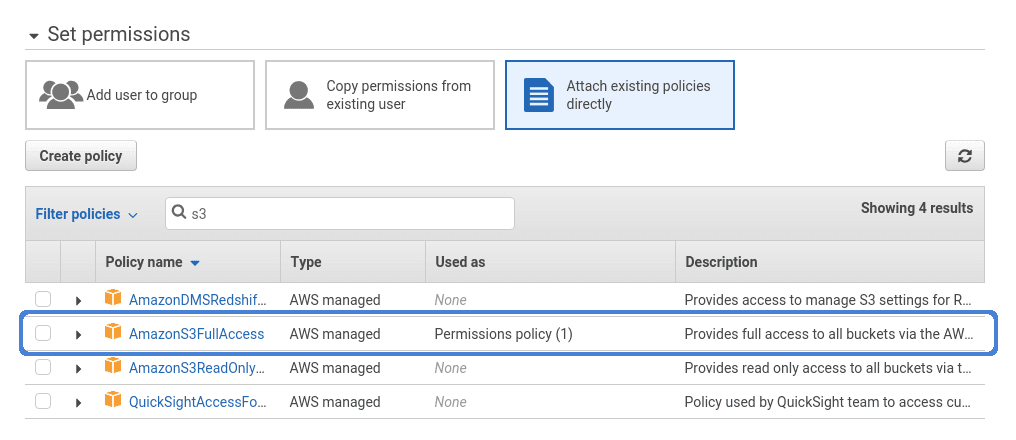Check the AmazonDMSRedshift policy checkbox
This screenshot has height=440, width=1016.
(x=43, y=299)
